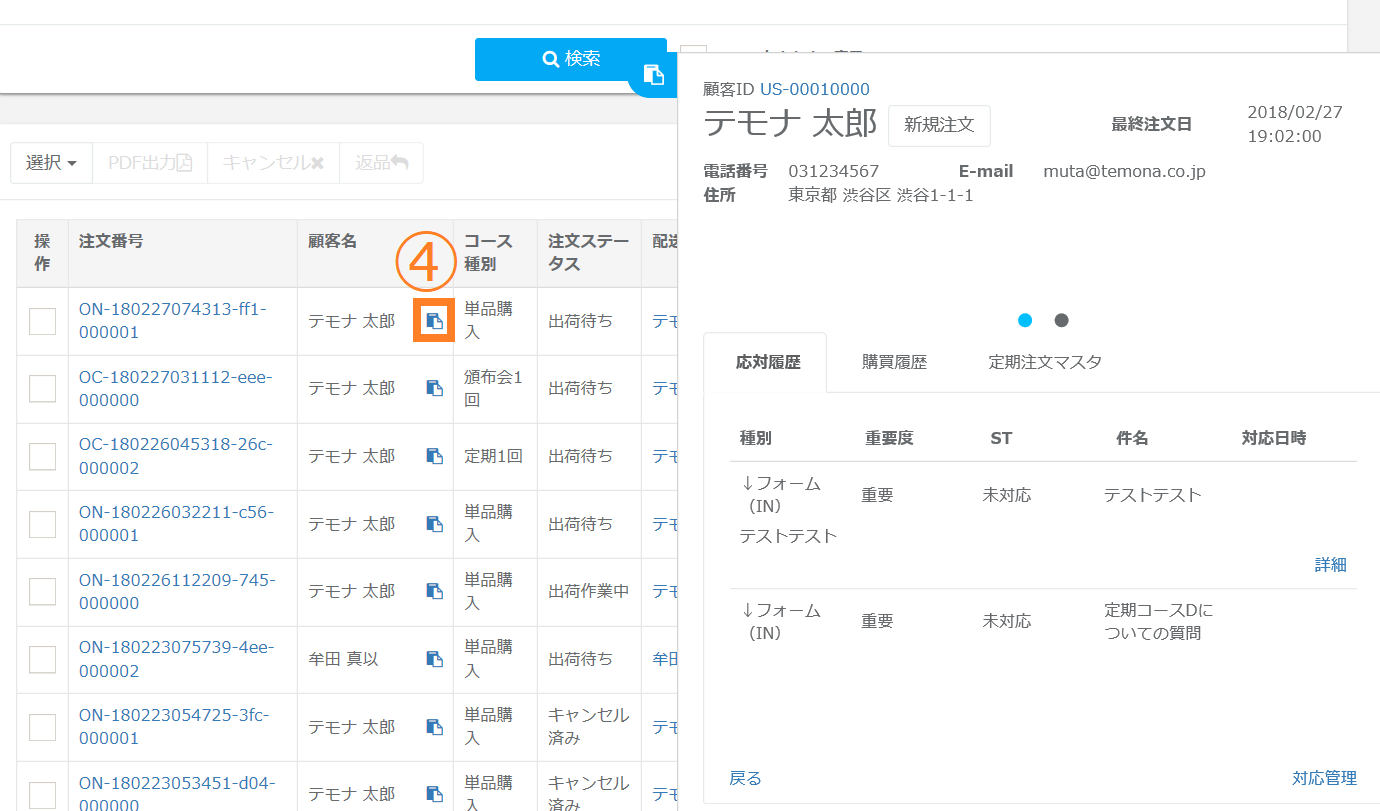Click customer icon in row OC-180226045318-26c-000002
Screen dimensions: 1380x811
pyautogui.click(x=434, y=456)
